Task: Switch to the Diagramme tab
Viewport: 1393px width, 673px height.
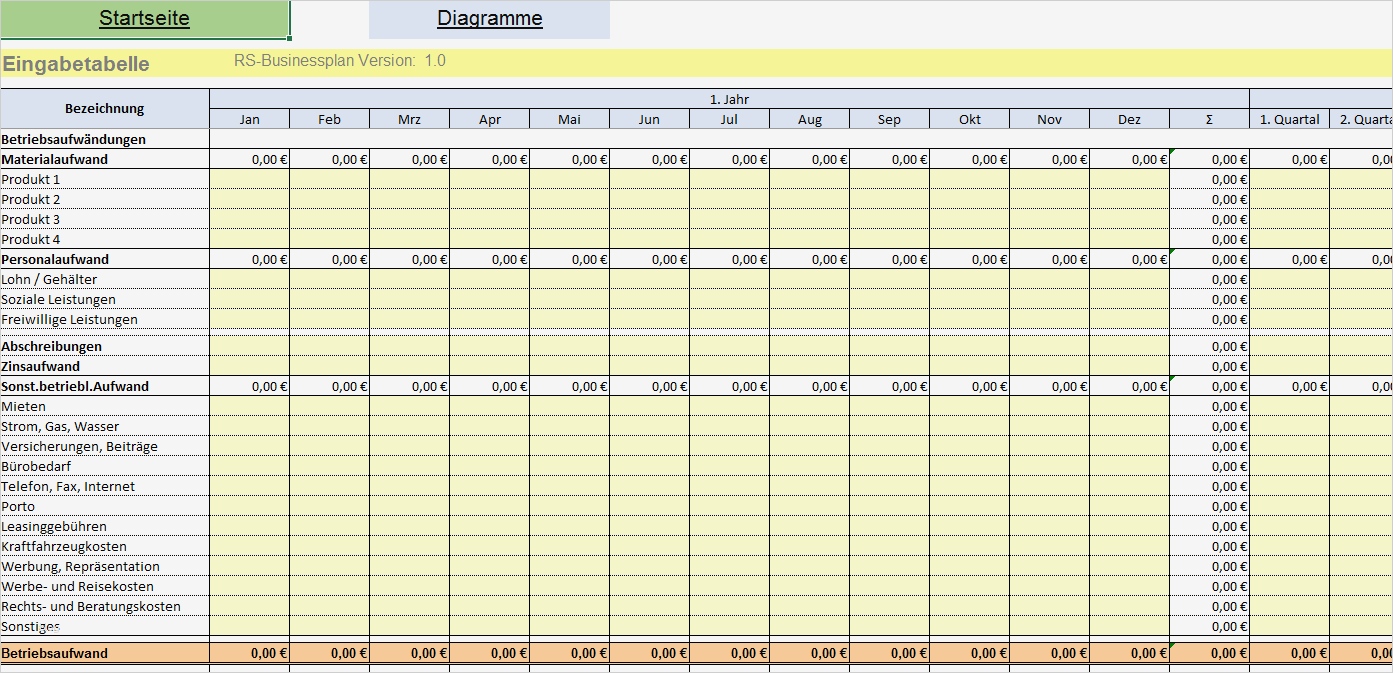Action: coord(489,18)
